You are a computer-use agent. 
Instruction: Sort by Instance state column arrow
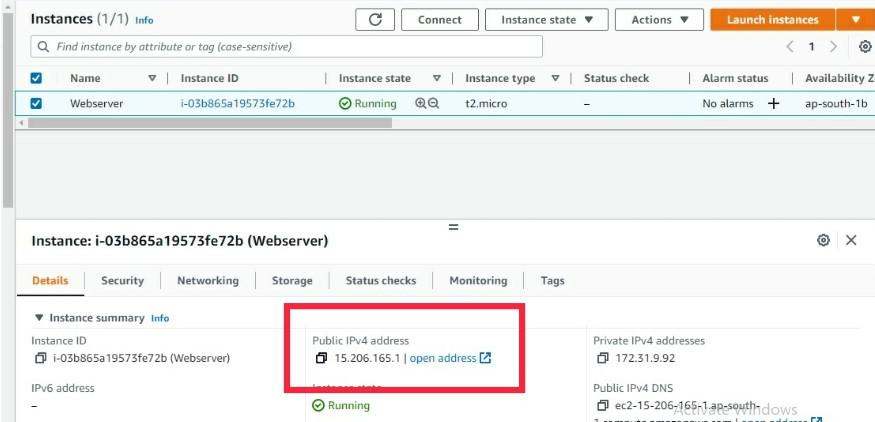pyautogui.click(x=437, y=79)
